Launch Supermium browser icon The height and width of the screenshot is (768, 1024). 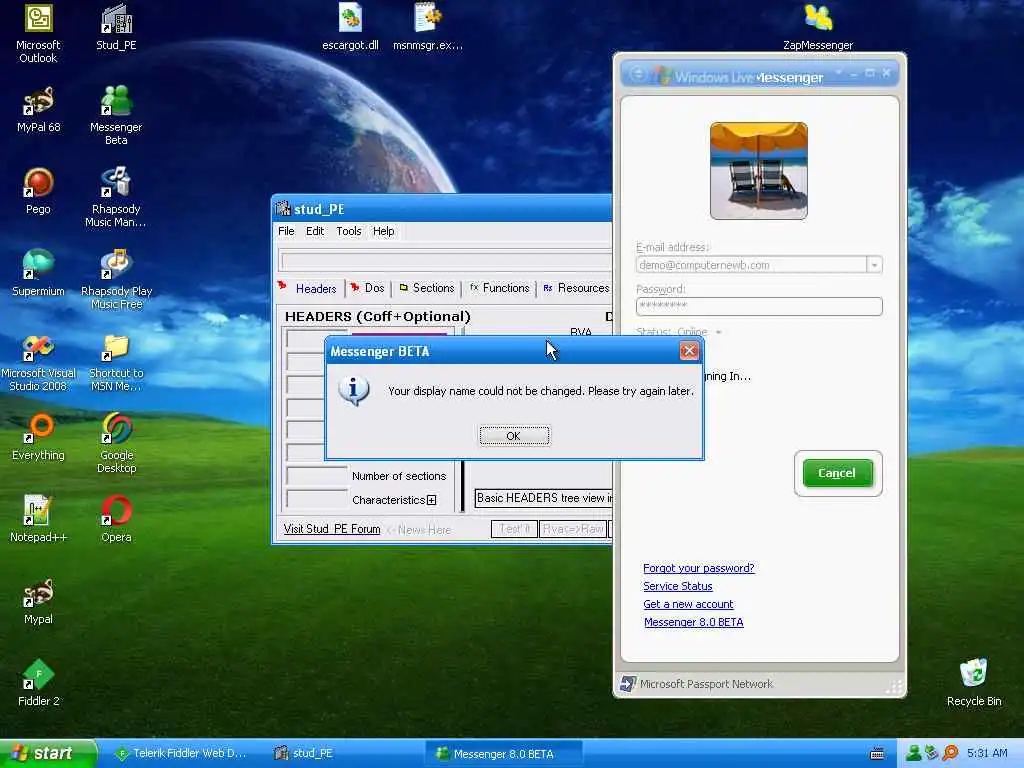coord(38,274)
